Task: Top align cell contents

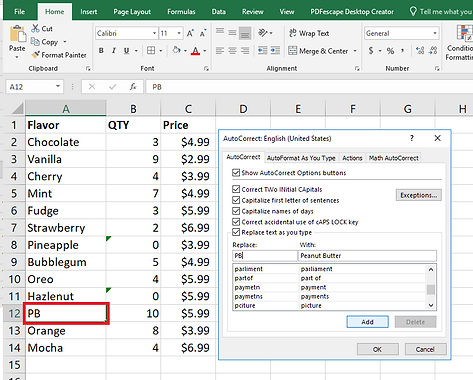Action: pos(220,32)
